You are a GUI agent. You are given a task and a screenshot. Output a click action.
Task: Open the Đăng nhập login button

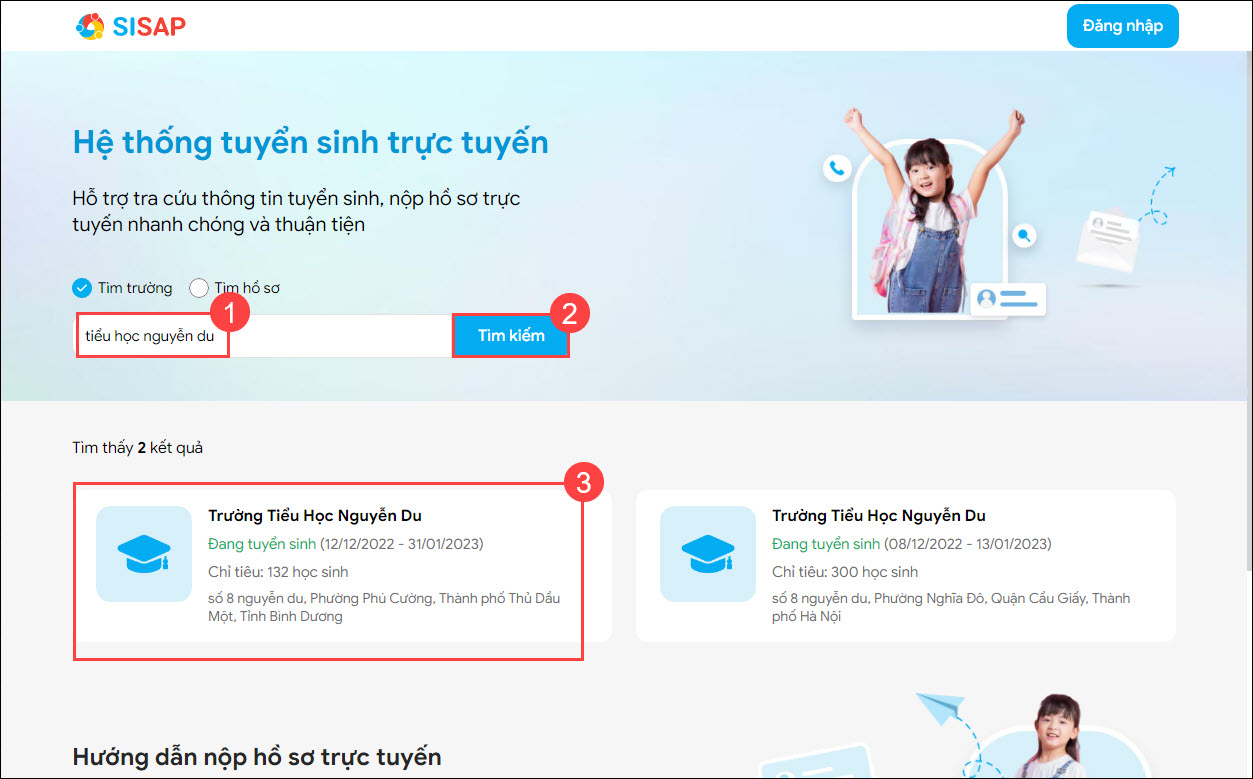(1122, 26)
